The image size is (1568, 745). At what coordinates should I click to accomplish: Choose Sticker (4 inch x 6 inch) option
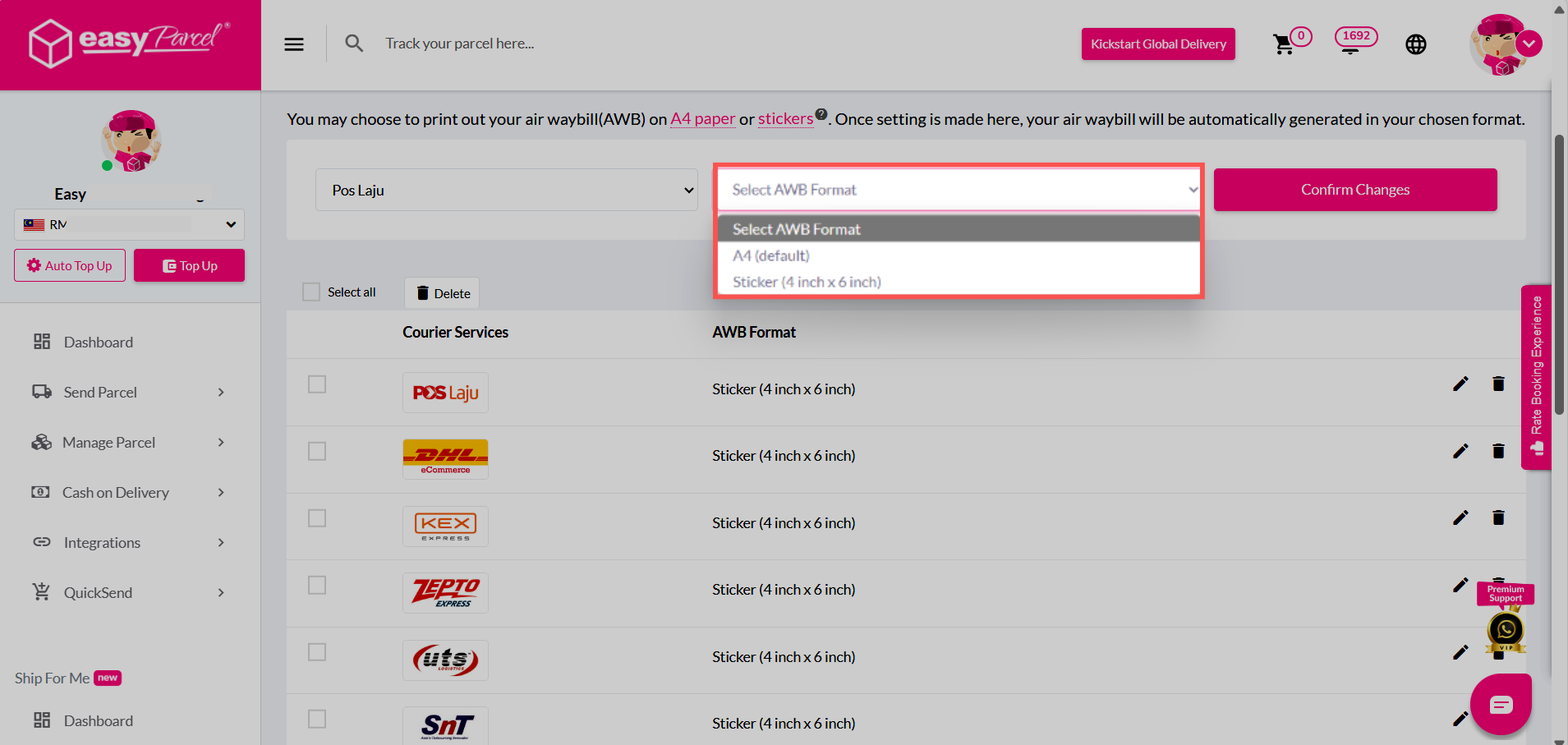tap(959, 282)
